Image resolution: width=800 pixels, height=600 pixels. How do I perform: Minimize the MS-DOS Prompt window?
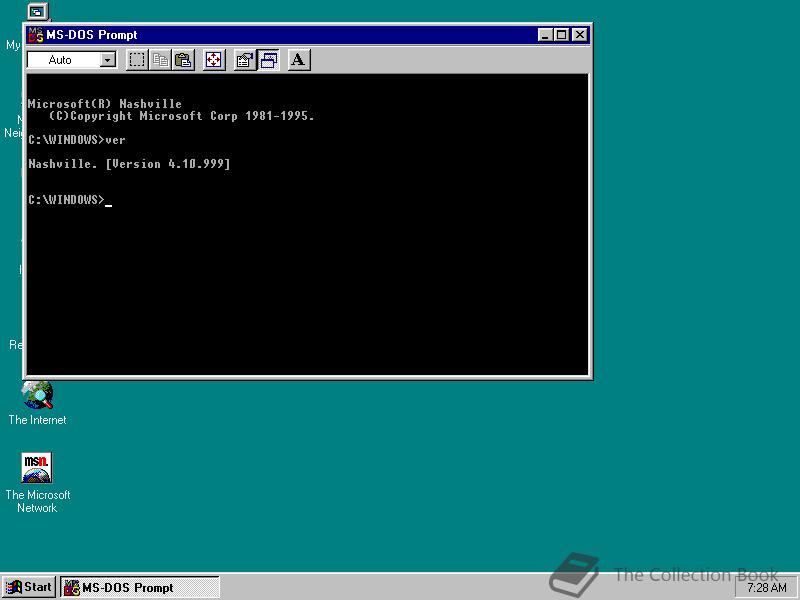(x=545, y=35)
